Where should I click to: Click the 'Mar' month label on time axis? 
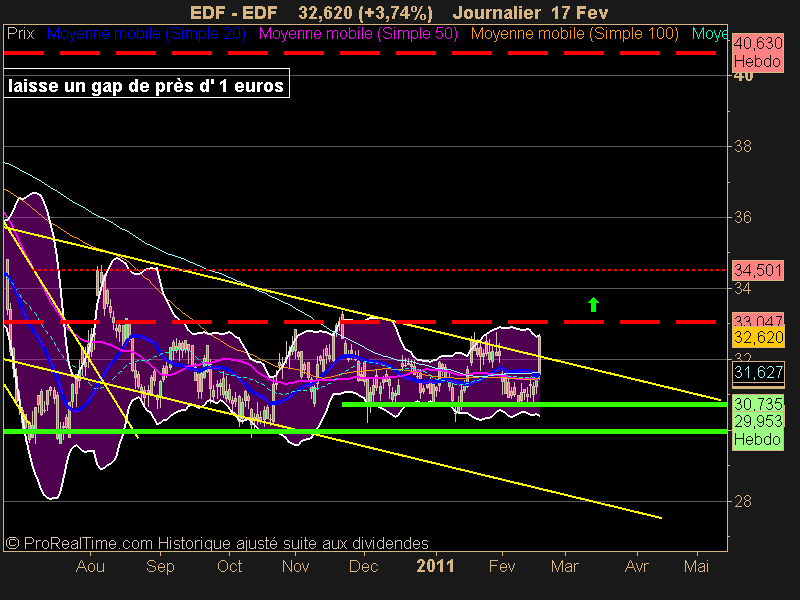point(565,566)
